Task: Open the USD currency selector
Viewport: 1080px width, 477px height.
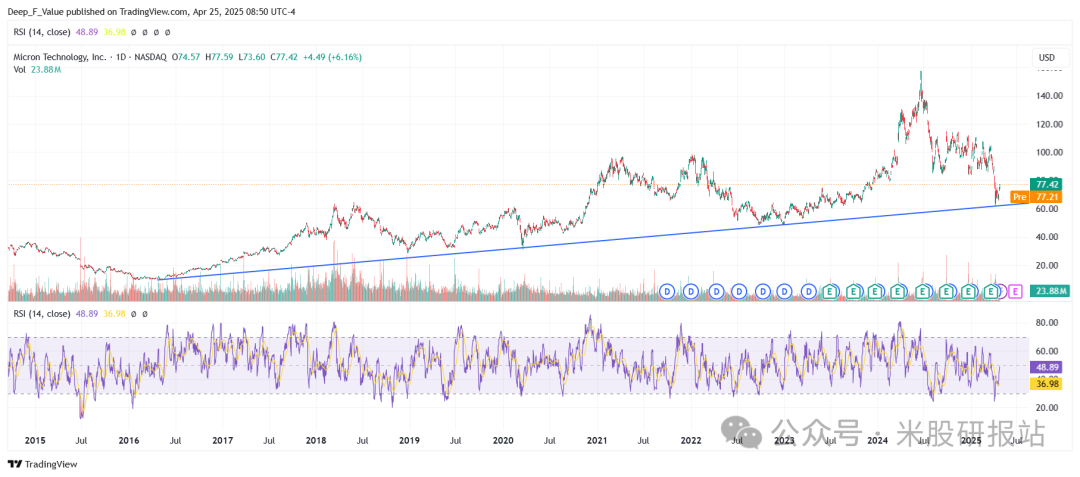Action: (x=1049, y=57)
